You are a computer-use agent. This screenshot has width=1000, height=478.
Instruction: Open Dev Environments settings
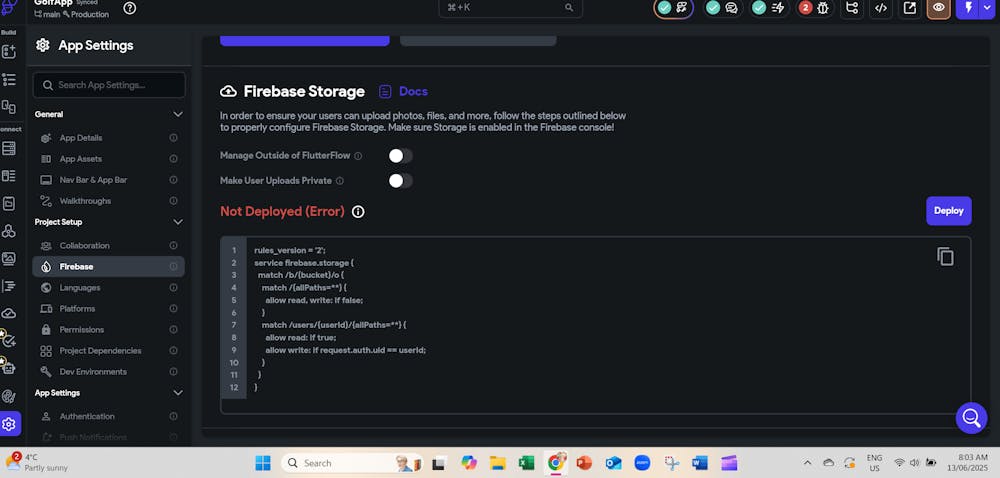108,372
